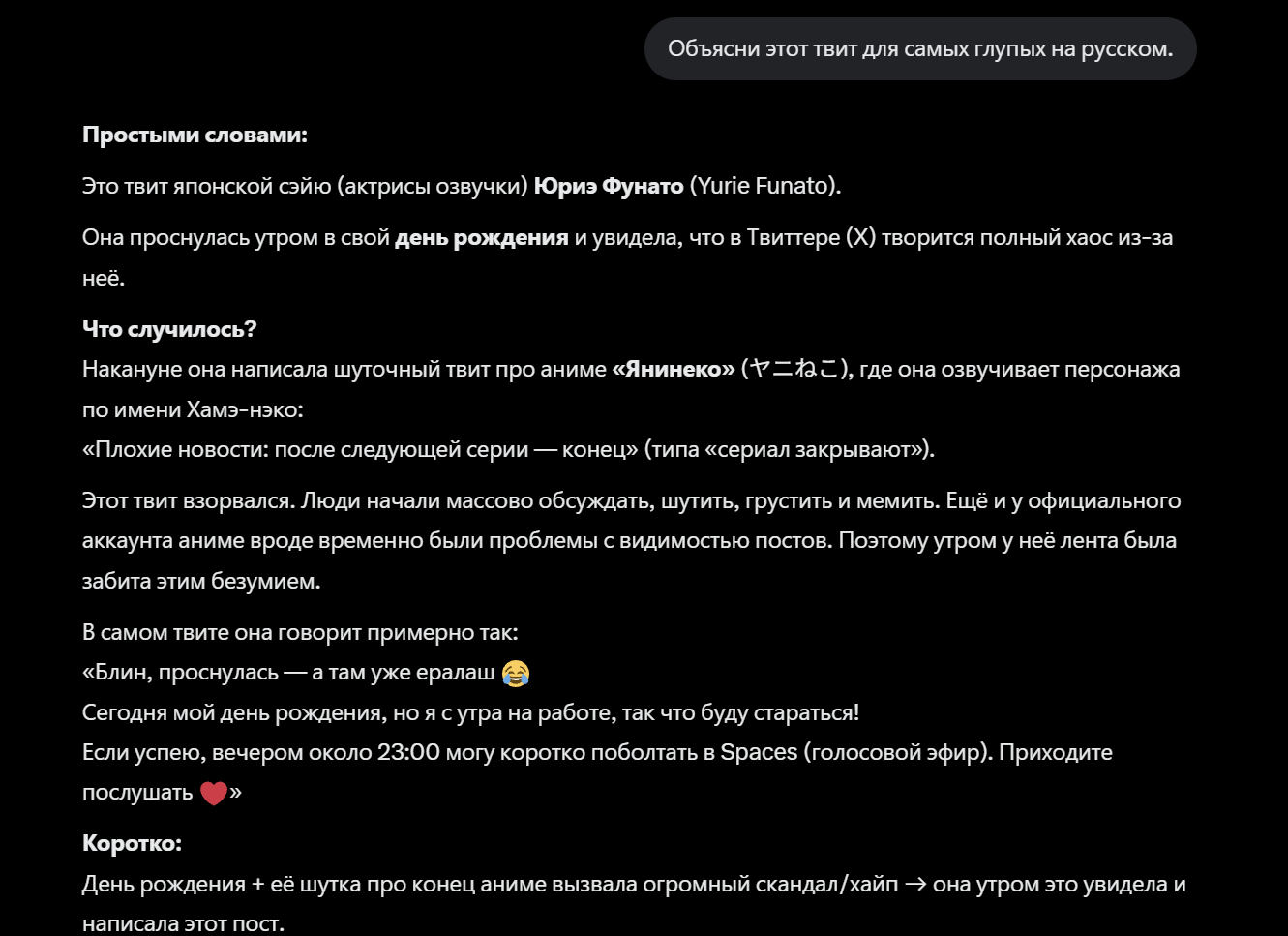Screen dimensions: 1288x936
Task: Click the laughing-crying emoji after «ералаш»
Action: (x=516, y=673)
